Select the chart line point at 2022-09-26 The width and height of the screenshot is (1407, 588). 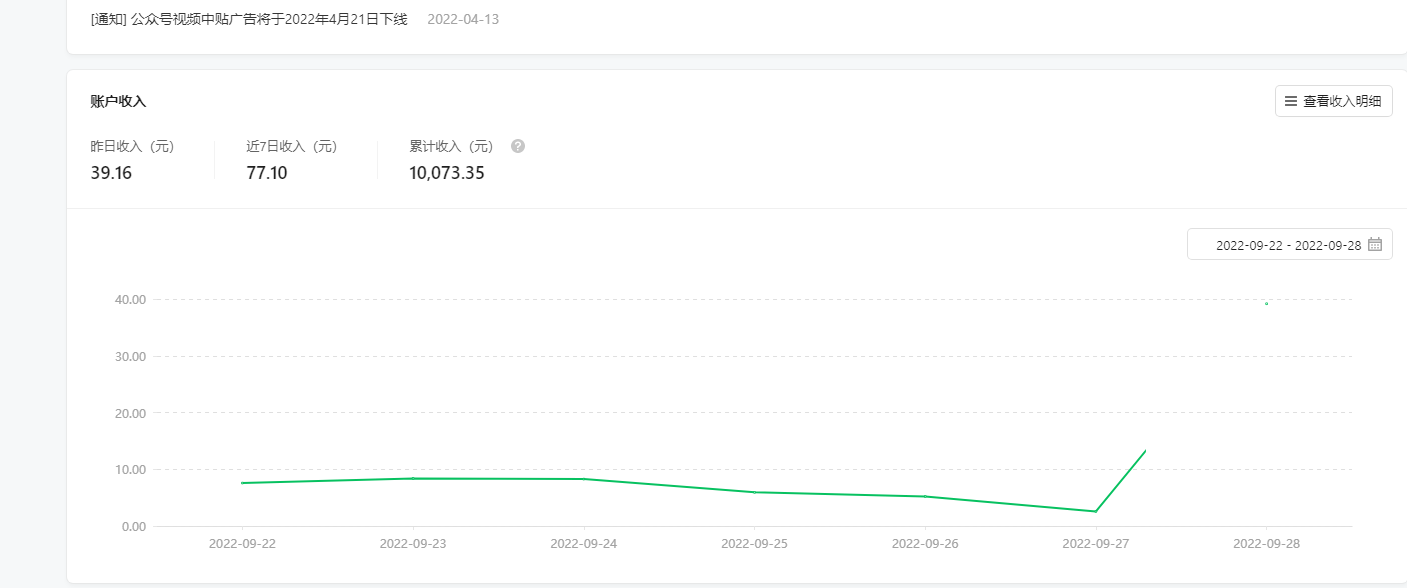[x=925, y=496]
